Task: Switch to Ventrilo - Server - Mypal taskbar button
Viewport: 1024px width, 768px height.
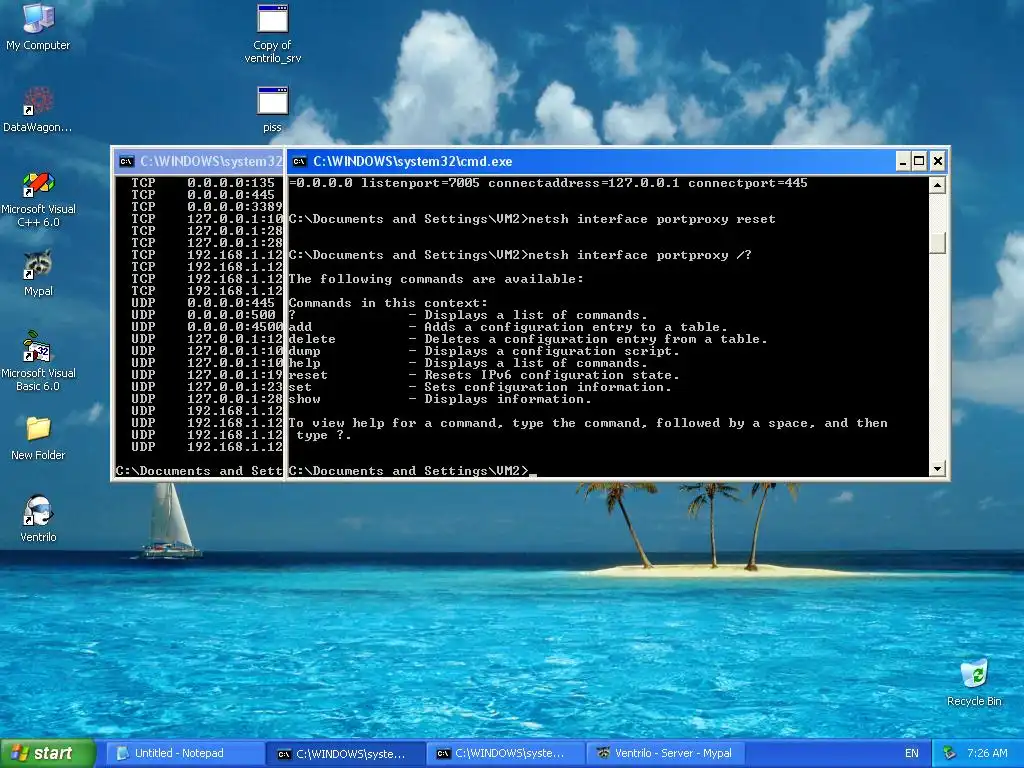Action: (666, 753)
